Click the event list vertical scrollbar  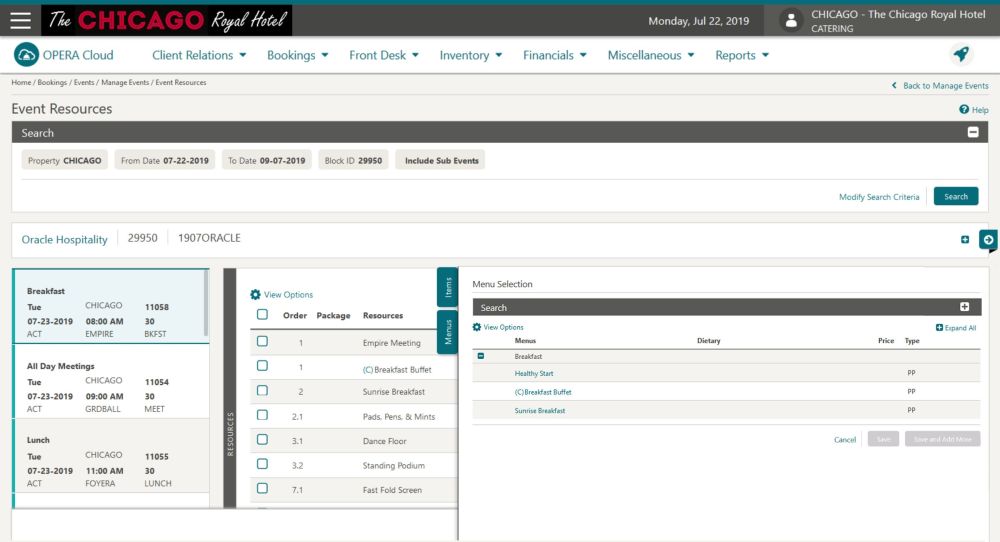point(206,303)
